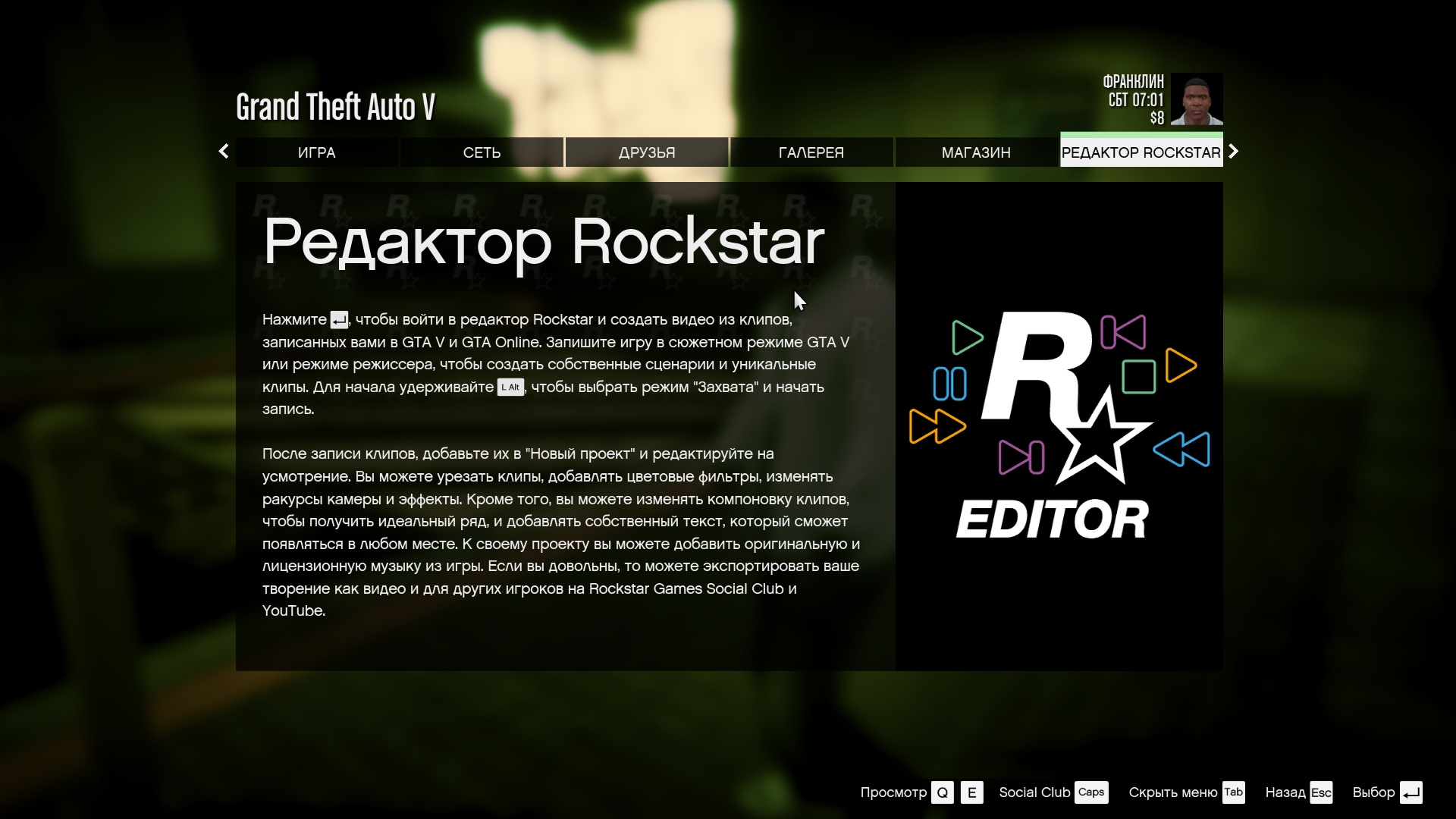The image size is (1456, 819).
Task: Click the Q key icon for Просмотр
Action: [x=943, y=792]
